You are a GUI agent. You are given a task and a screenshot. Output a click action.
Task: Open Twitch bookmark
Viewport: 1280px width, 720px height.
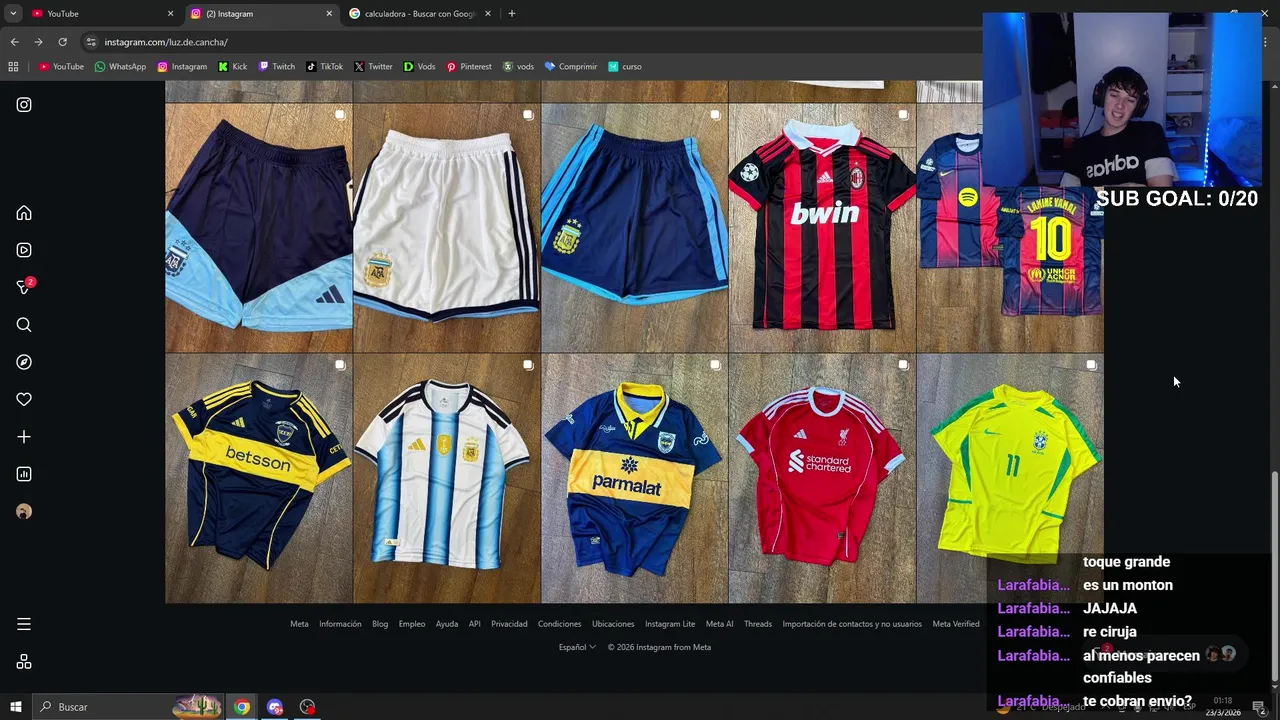click(x=277, y=67)
